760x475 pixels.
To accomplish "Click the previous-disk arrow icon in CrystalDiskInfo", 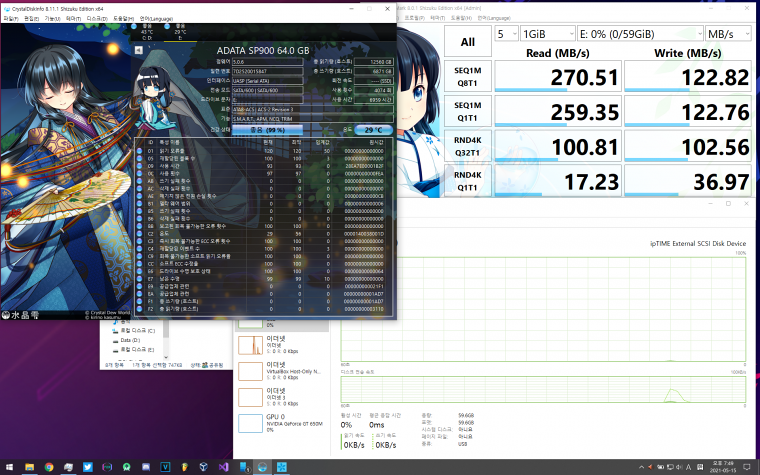I will pos(139,50).
